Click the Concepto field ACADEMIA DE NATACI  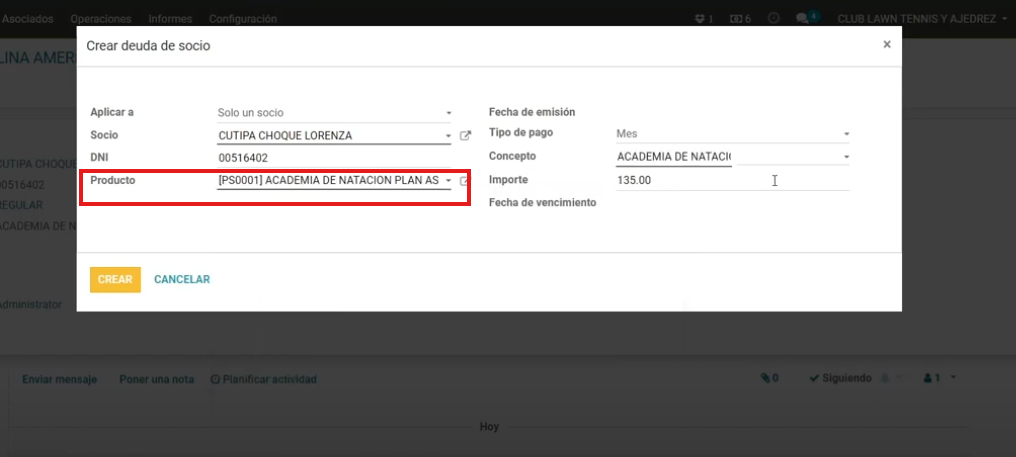(674, 157)
